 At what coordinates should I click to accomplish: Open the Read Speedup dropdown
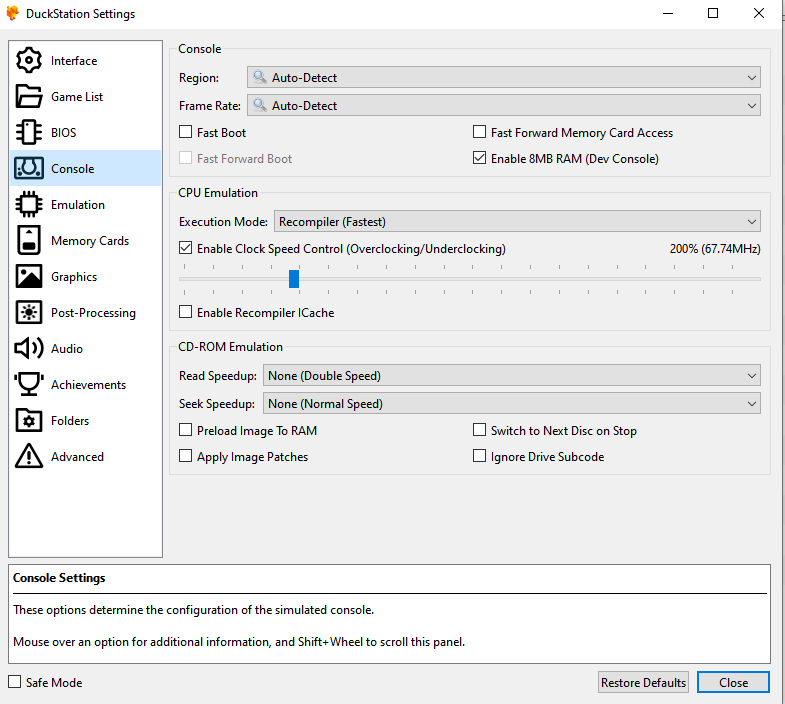pyautogui.click(x=512, y=376)
